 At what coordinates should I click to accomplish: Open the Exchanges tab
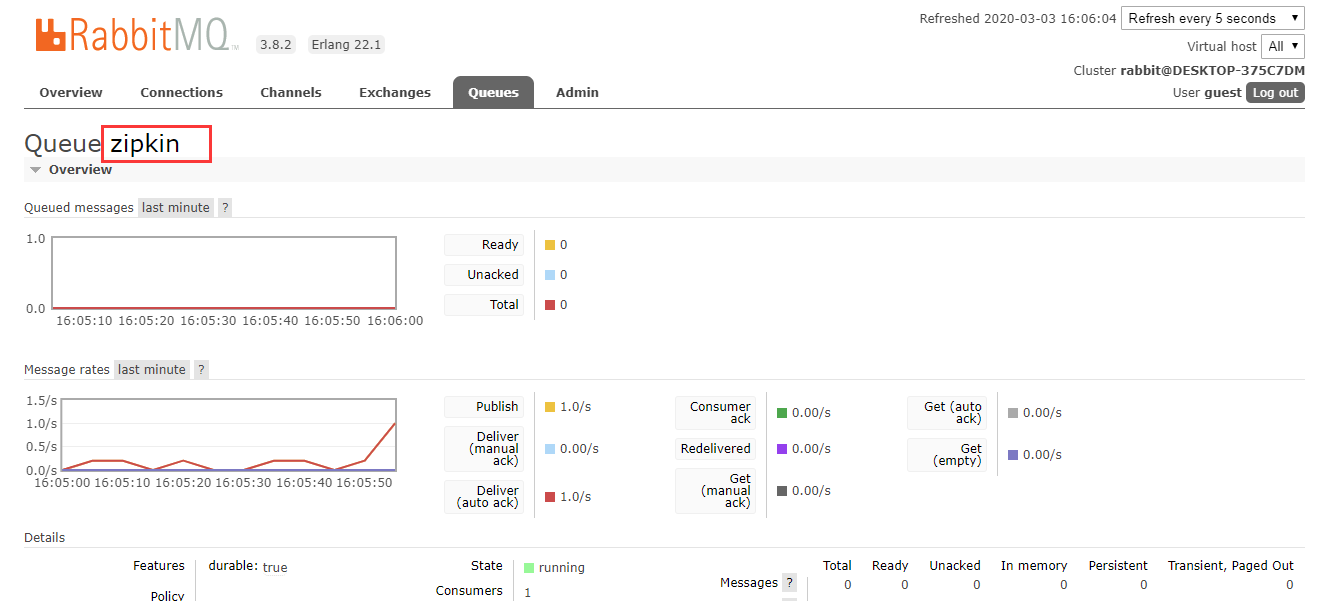click(x=394, y=93)
